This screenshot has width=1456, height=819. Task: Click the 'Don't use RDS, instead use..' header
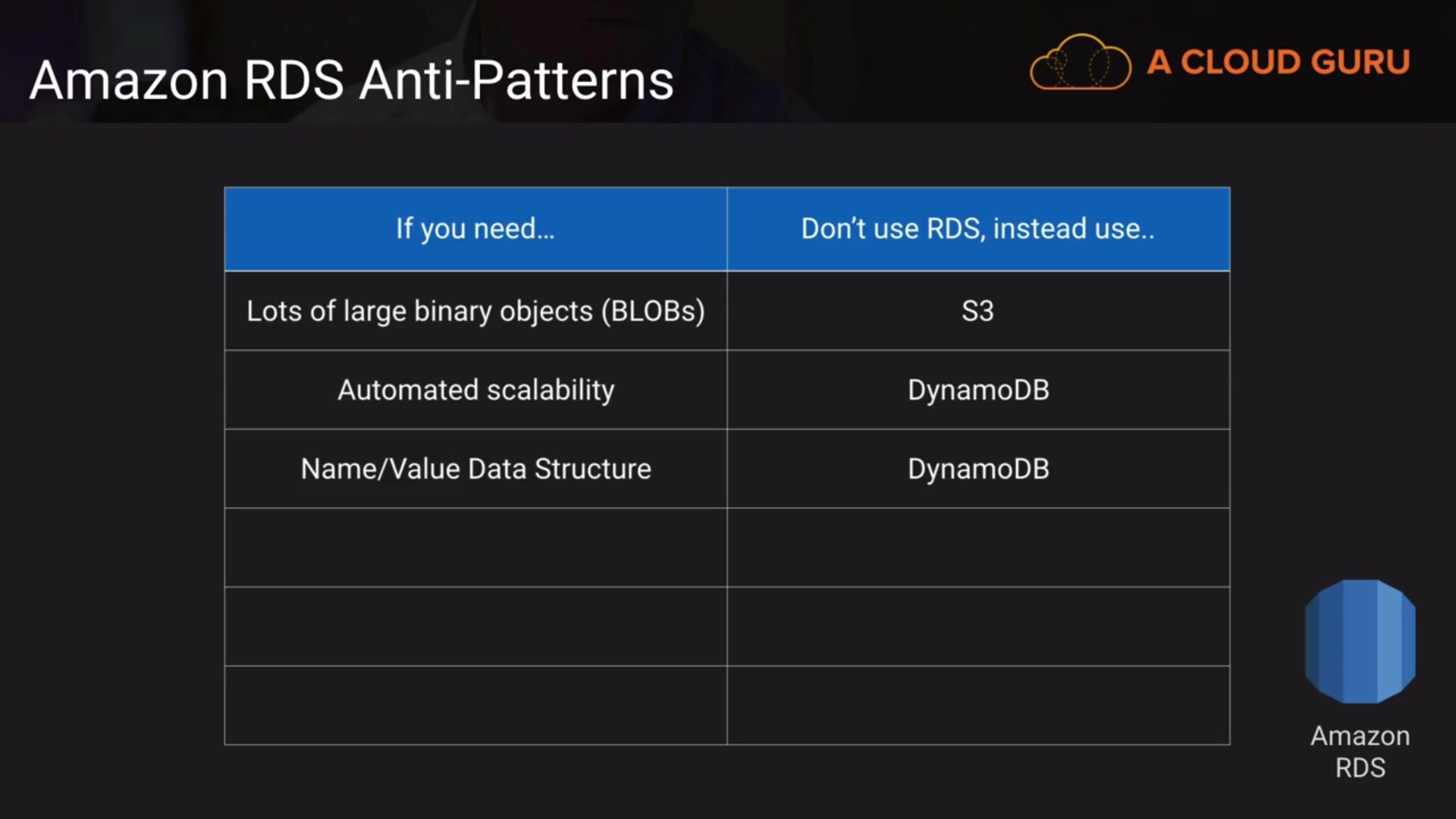(x=977, y=229)
